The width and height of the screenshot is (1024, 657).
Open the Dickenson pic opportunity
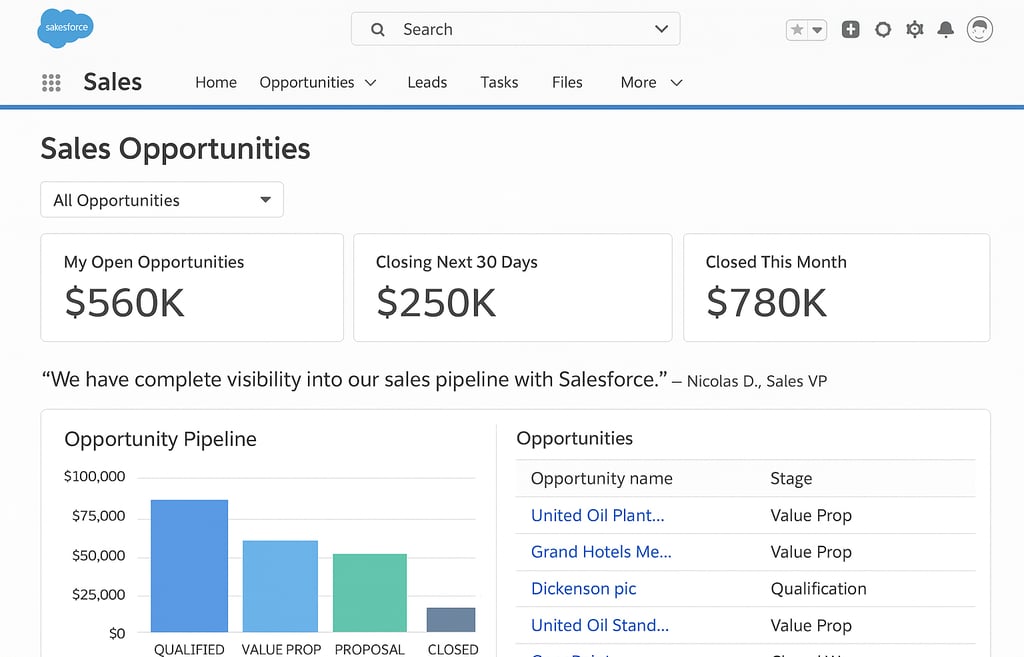point(583,589)
